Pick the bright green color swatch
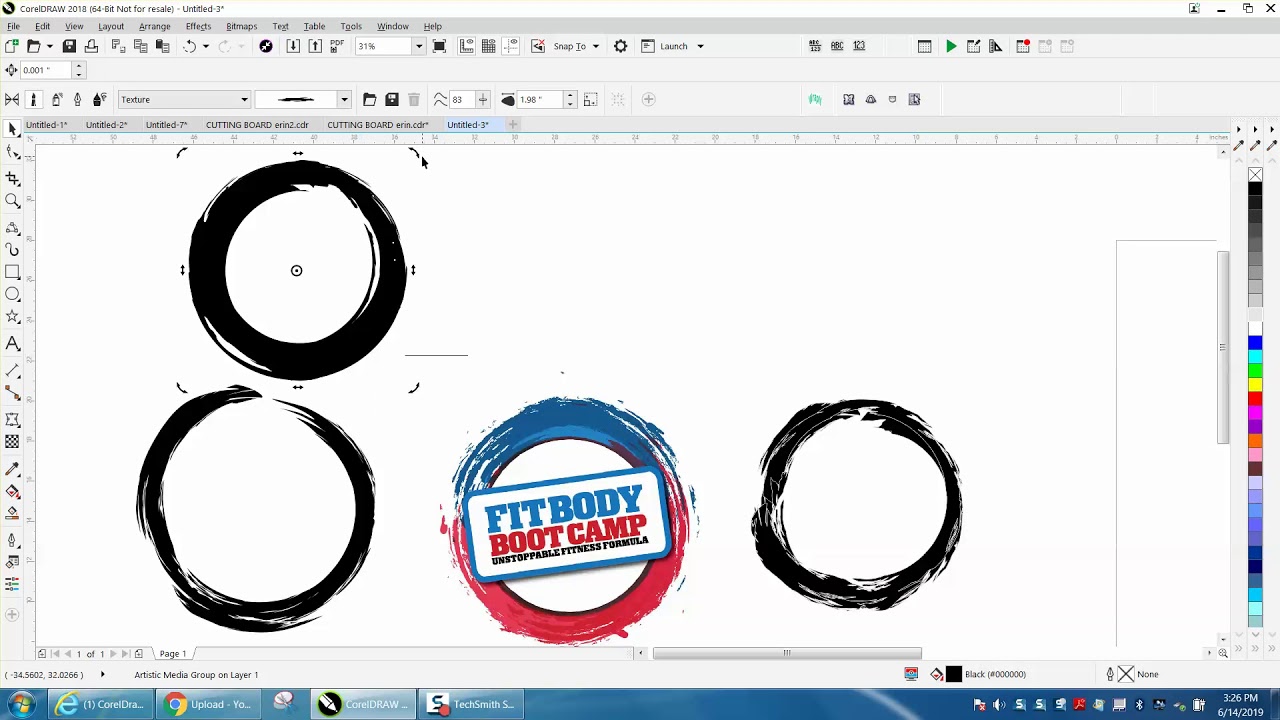Viewport: 1280px width, 720px height. click(x=1255, y=372)
